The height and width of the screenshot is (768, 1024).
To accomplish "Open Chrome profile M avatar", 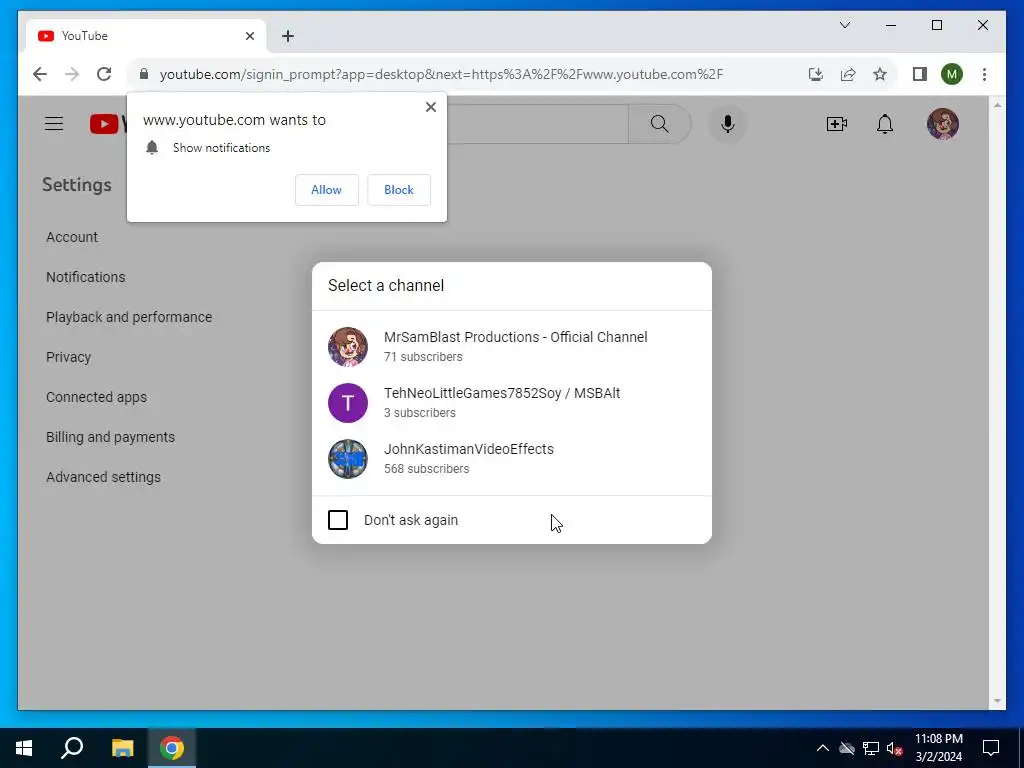I will click(x=952, y=74).
